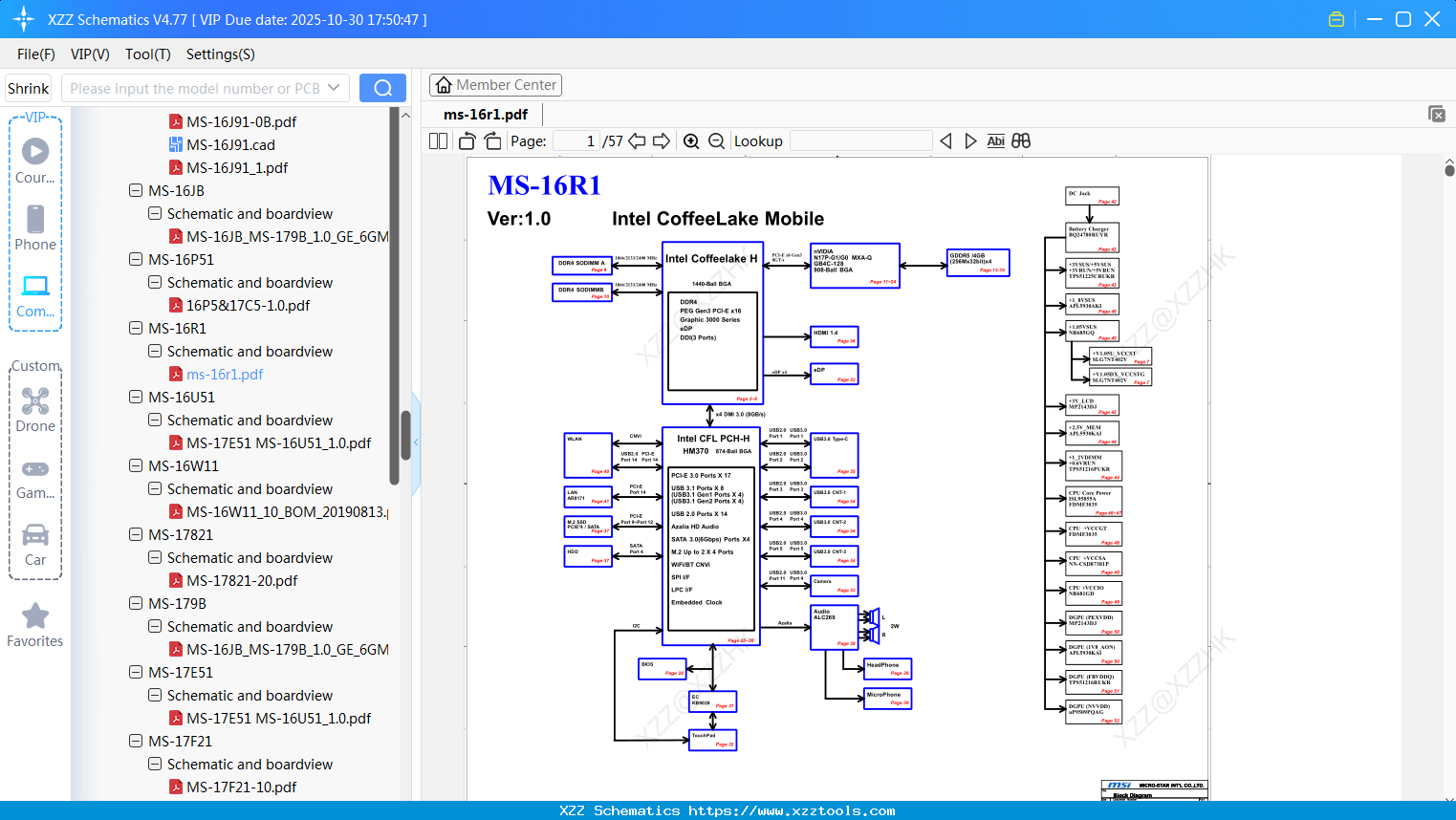This screenshot has width=1456, height=820.
Task: Collapse the MS-17F21 tree node
Action: (x=136, y=742)
